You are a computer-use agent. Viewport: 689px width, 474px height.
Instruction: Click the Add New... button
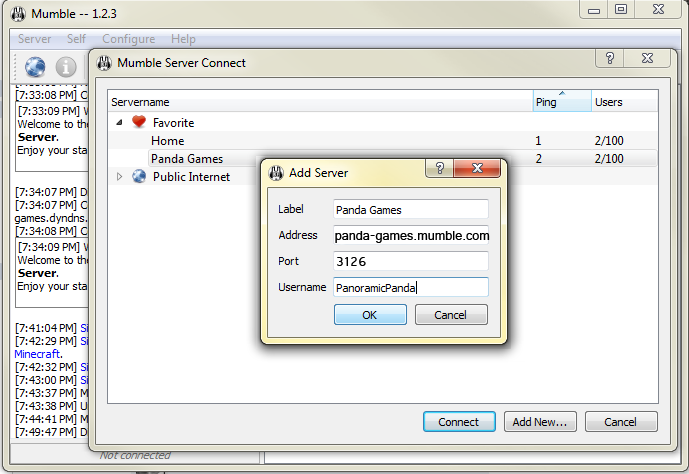tap(540, 422)
